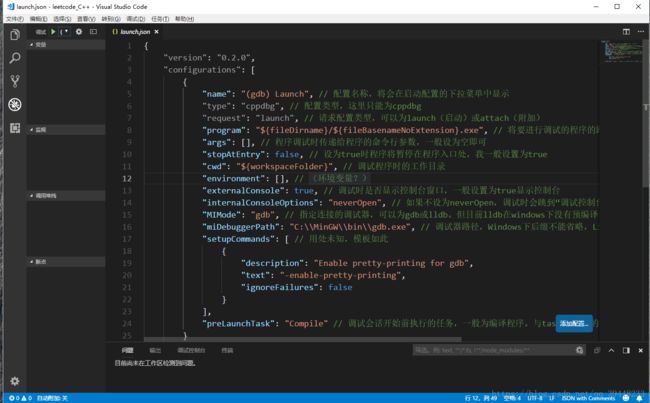Image resolution: width=650 pixels, height=403 pixels.
Task: Switch to the 终端 Terminal panel tab
Action: pyautogui.click(x=227, y=350)
